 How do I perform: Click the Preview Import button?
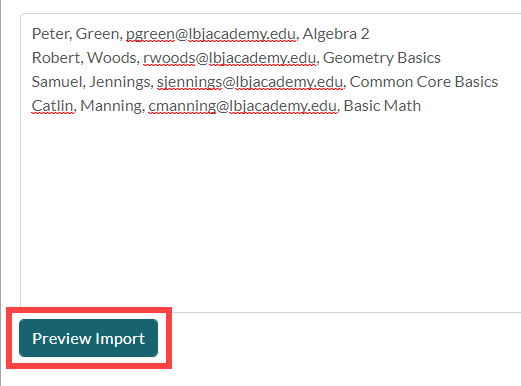tap(88, 338)
